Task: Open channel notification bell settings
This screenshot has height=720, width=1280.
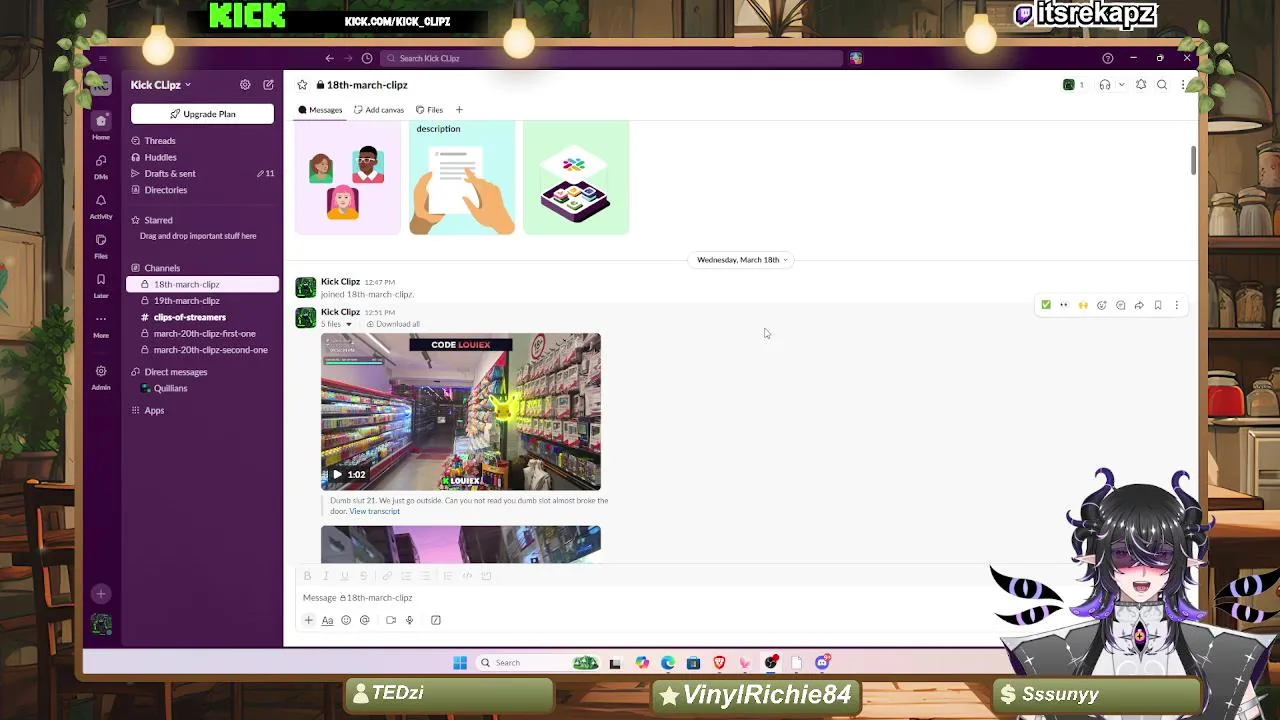Action: [x=1141, y=85]
